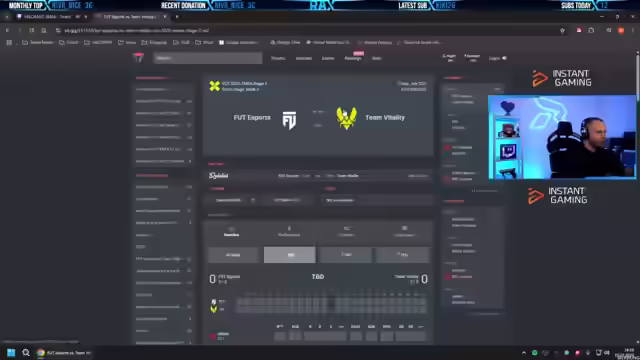Open the FUT Esports team name link
Screen dimensions: 640x360
click(x=252, y=118)
